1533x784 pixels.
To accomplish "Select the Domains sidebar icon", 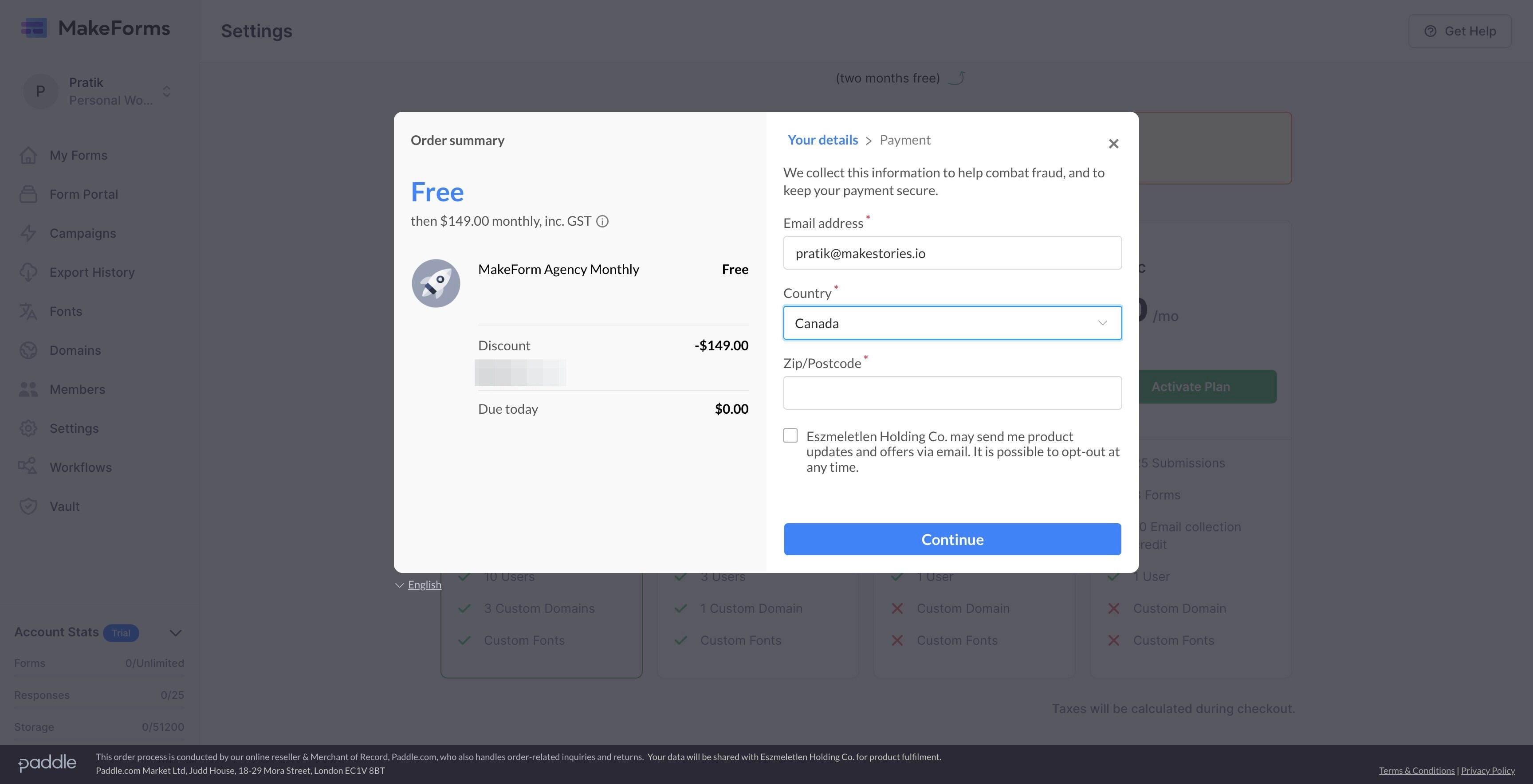I will pyautogui.click(x=28, y=350).
